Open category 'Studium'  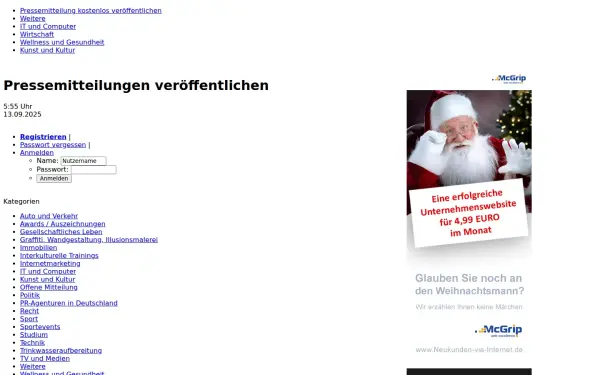coord(34,335)
